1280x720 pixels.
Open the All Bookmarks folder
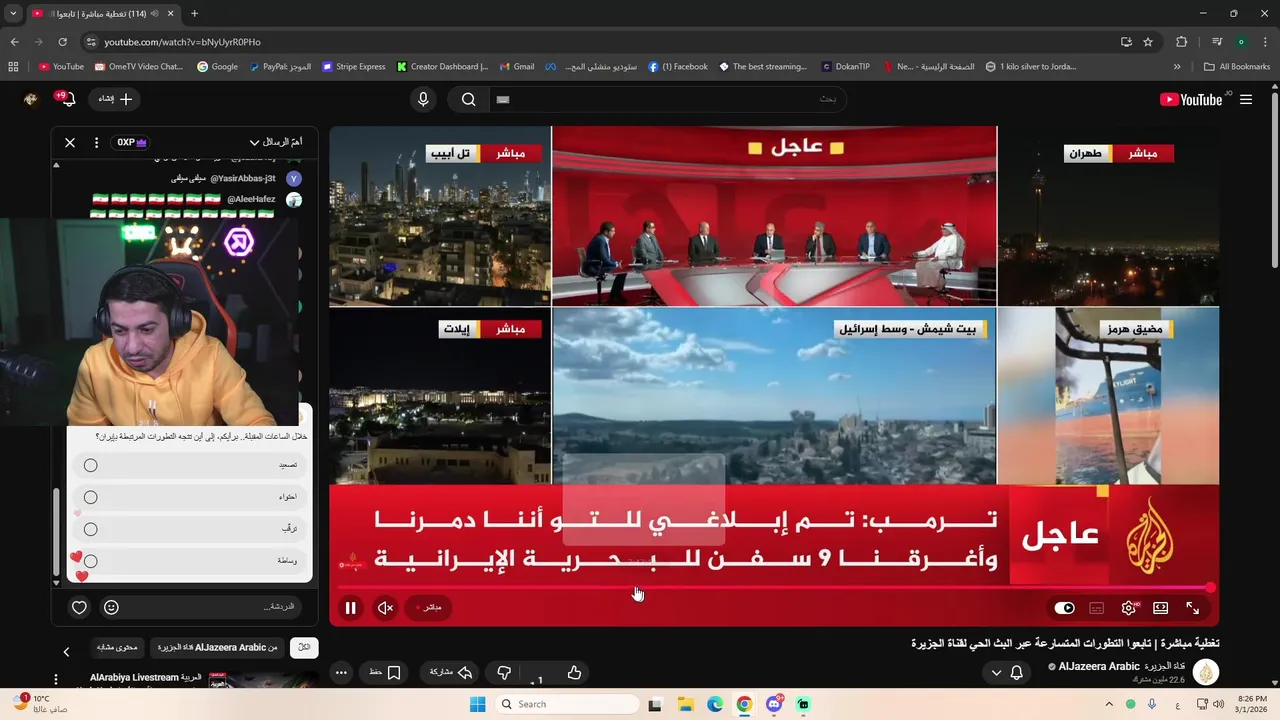pos(1237,67)
